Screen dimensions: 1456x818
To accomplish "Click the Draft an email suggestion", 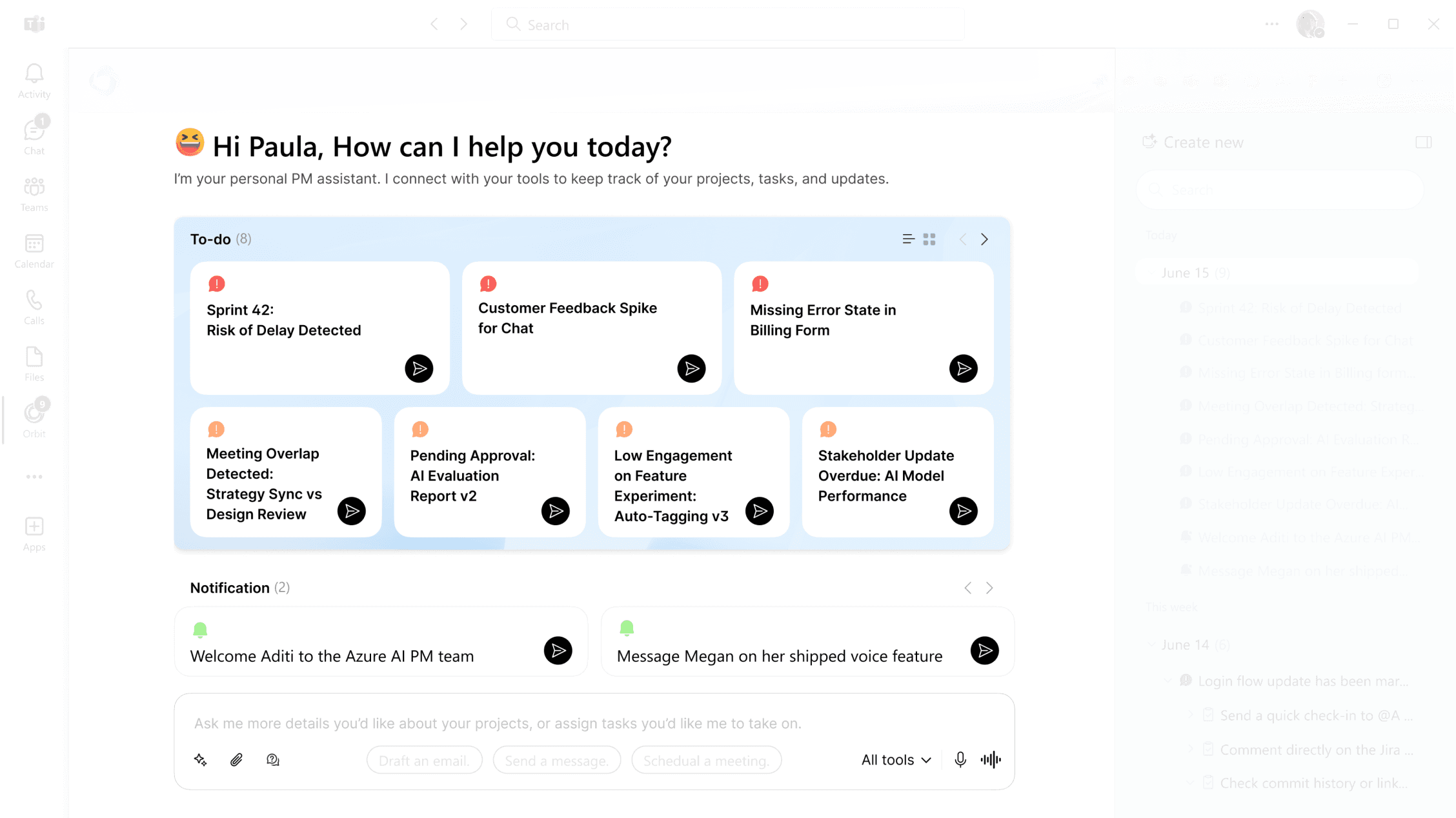I will [x=424, y=760].
